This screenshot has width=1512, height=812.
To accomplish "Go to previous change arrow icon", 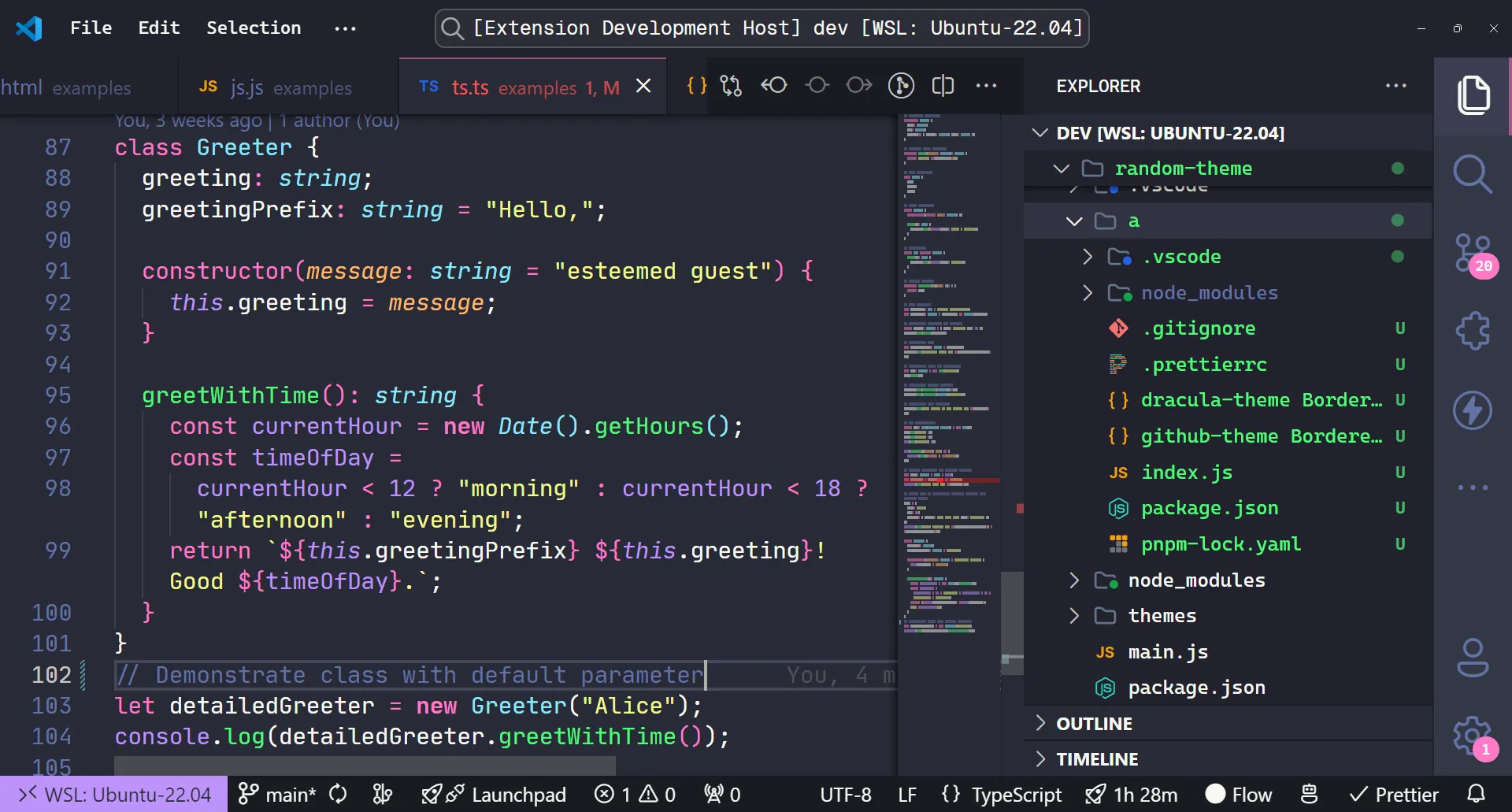I will pyautogui.click(x=774, y=85).
